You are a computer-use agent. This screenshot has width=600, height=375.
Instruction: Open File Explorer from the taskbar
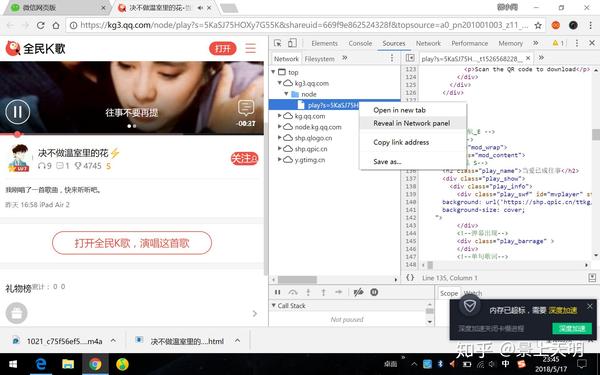coord(68,364)
